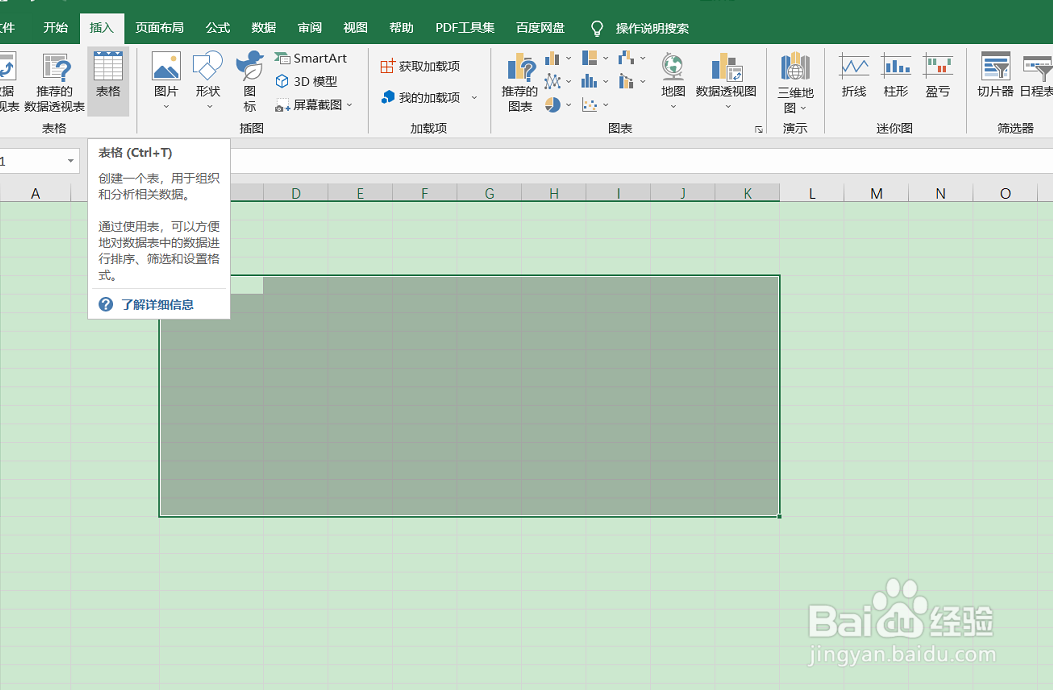Open the PDF工具集 tab

click(465, 28)
